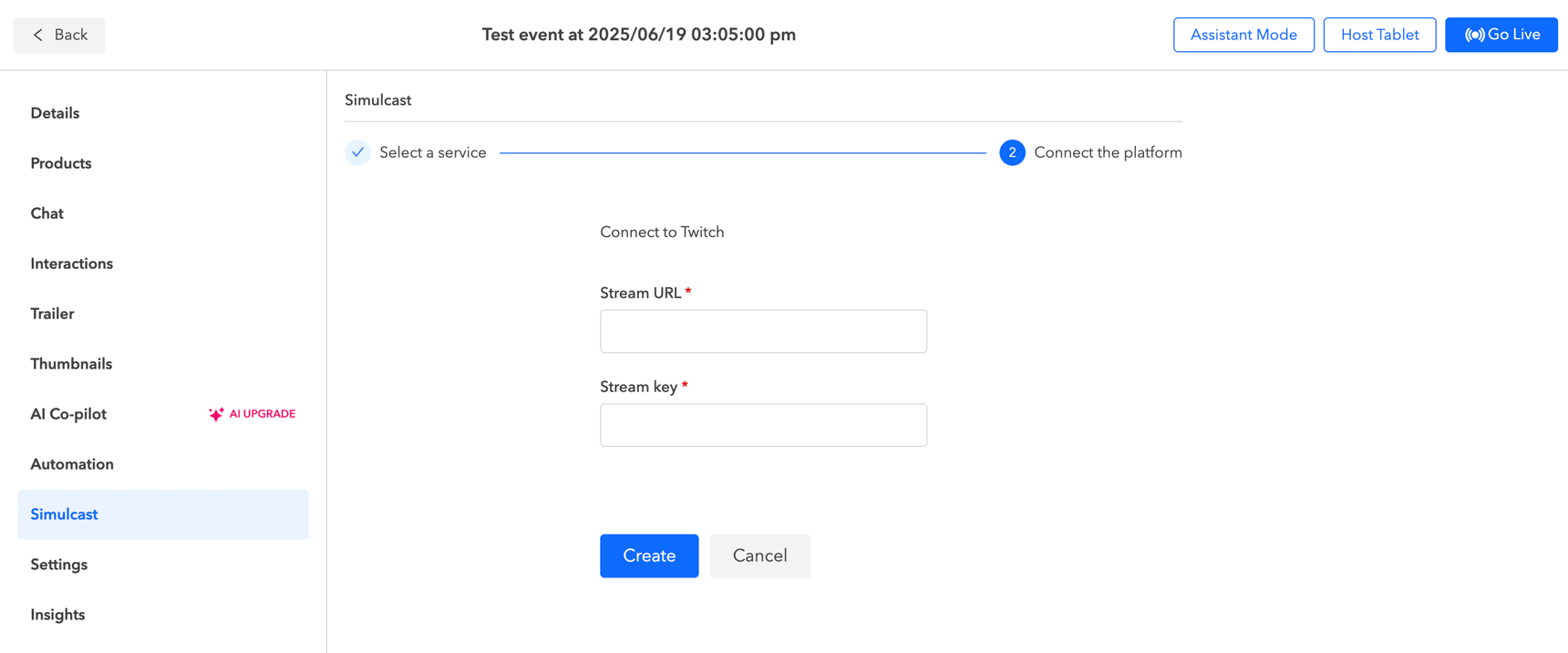Open Insights from the sidebar
The width and height of the screenshot is (1568, 653).
pyautogui.click(x=58, y=615)
